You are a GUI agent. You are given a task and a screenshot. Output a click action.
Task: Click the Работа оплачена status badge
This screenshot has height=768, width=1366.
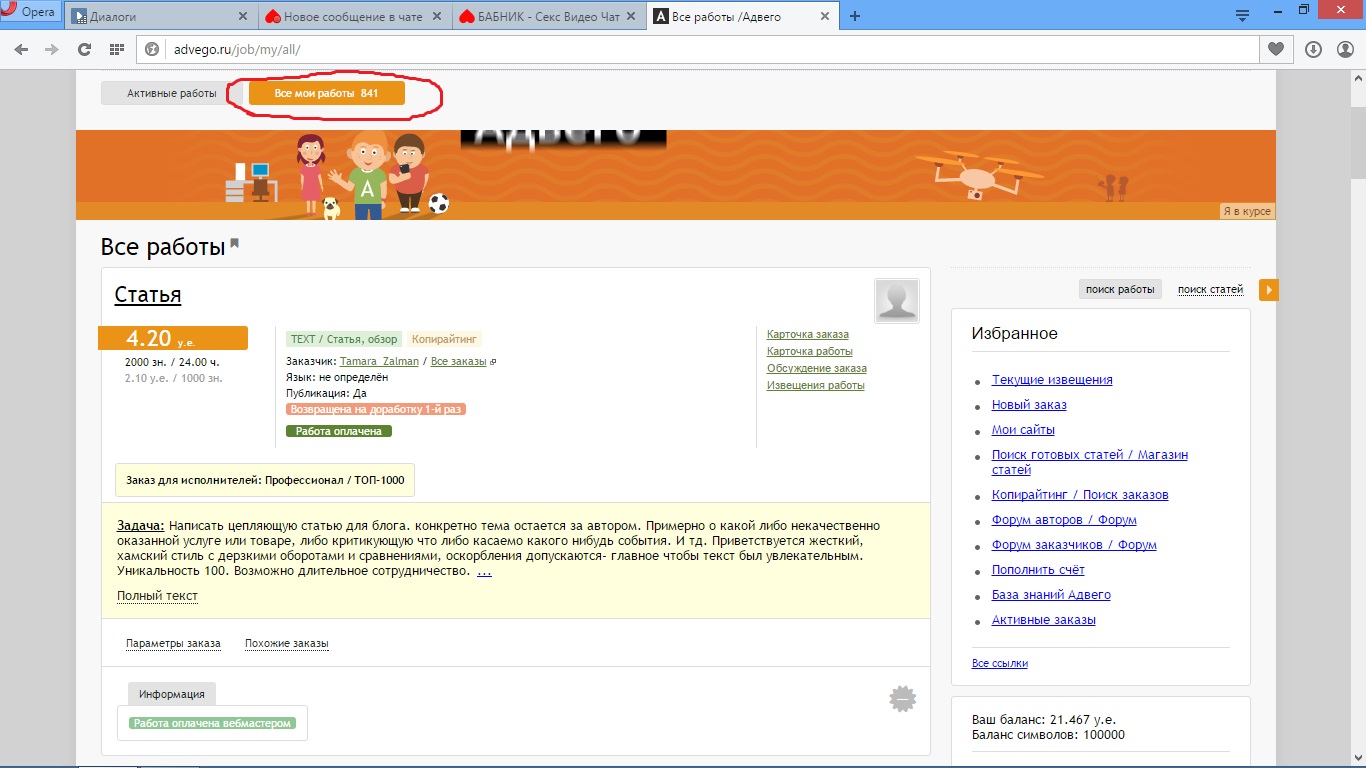pyautogui.click(x=339, y=431)
